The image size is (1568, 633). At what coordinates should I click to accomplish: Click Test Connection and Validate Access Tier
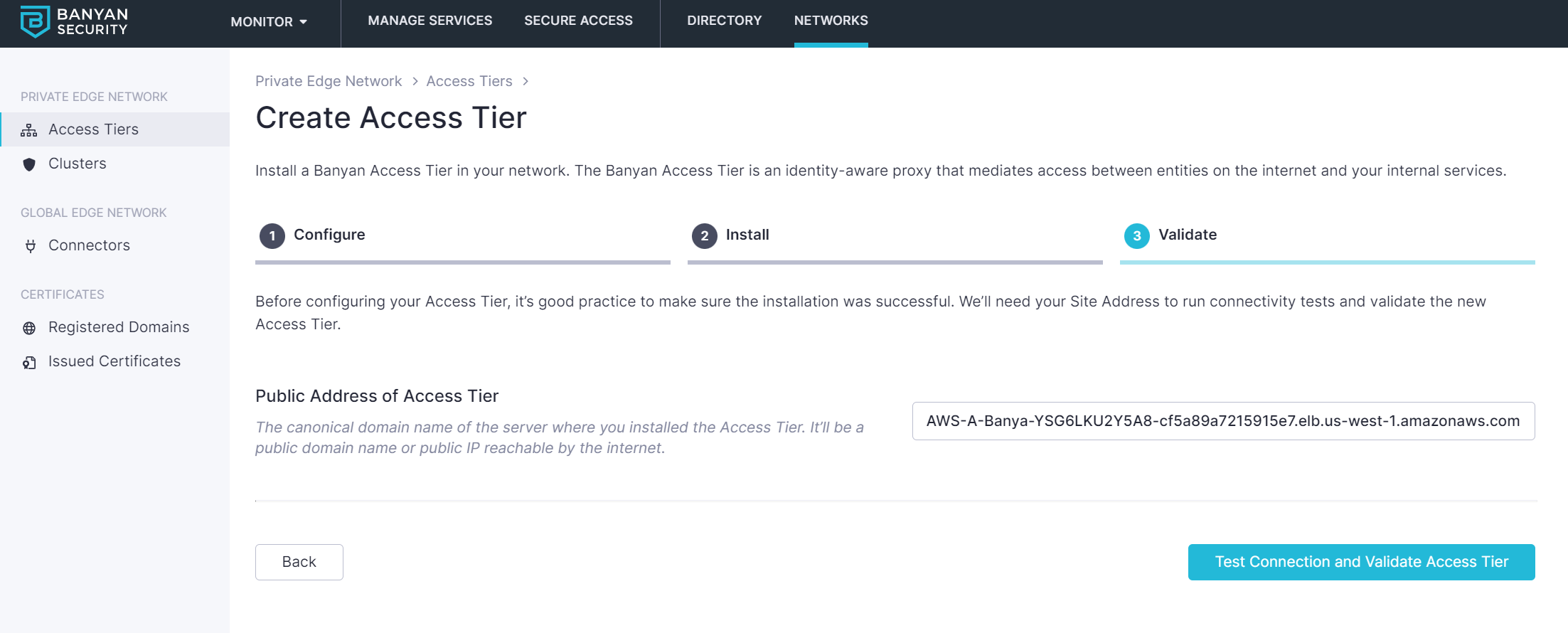tap(1361, 562)
